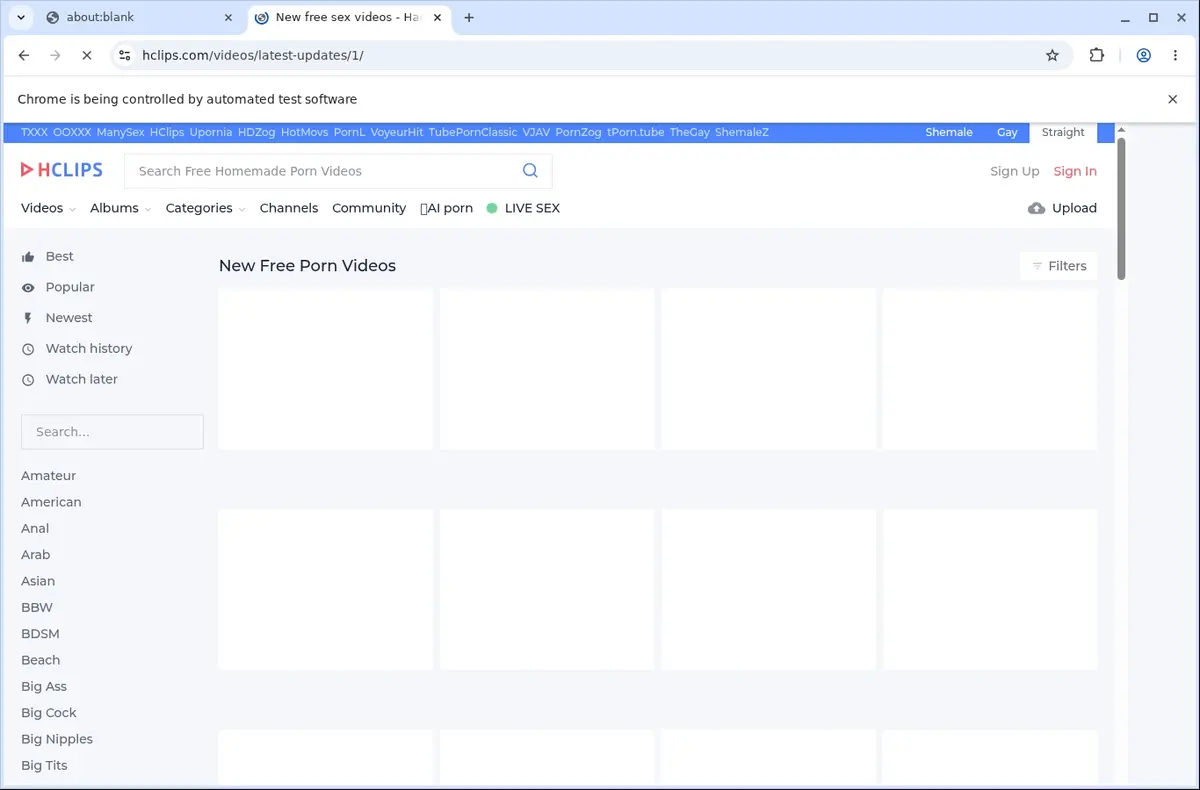The height and width of the screenshot is (790, 1200).
Task: Dismiss the automated test software banner
Action: tap(1173, 99)
